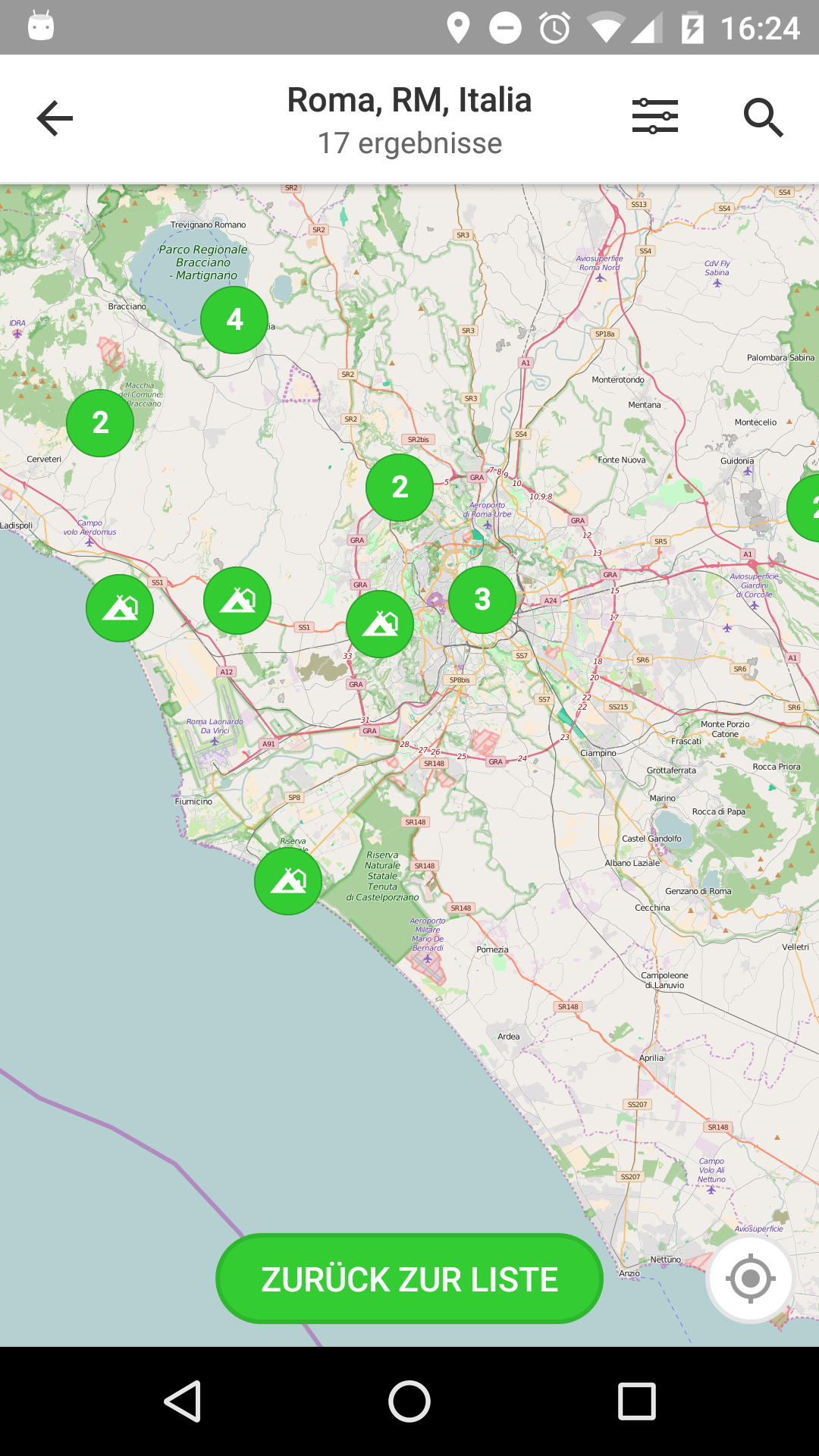Tap the Wi-Fi status icon

pos(605,29)
